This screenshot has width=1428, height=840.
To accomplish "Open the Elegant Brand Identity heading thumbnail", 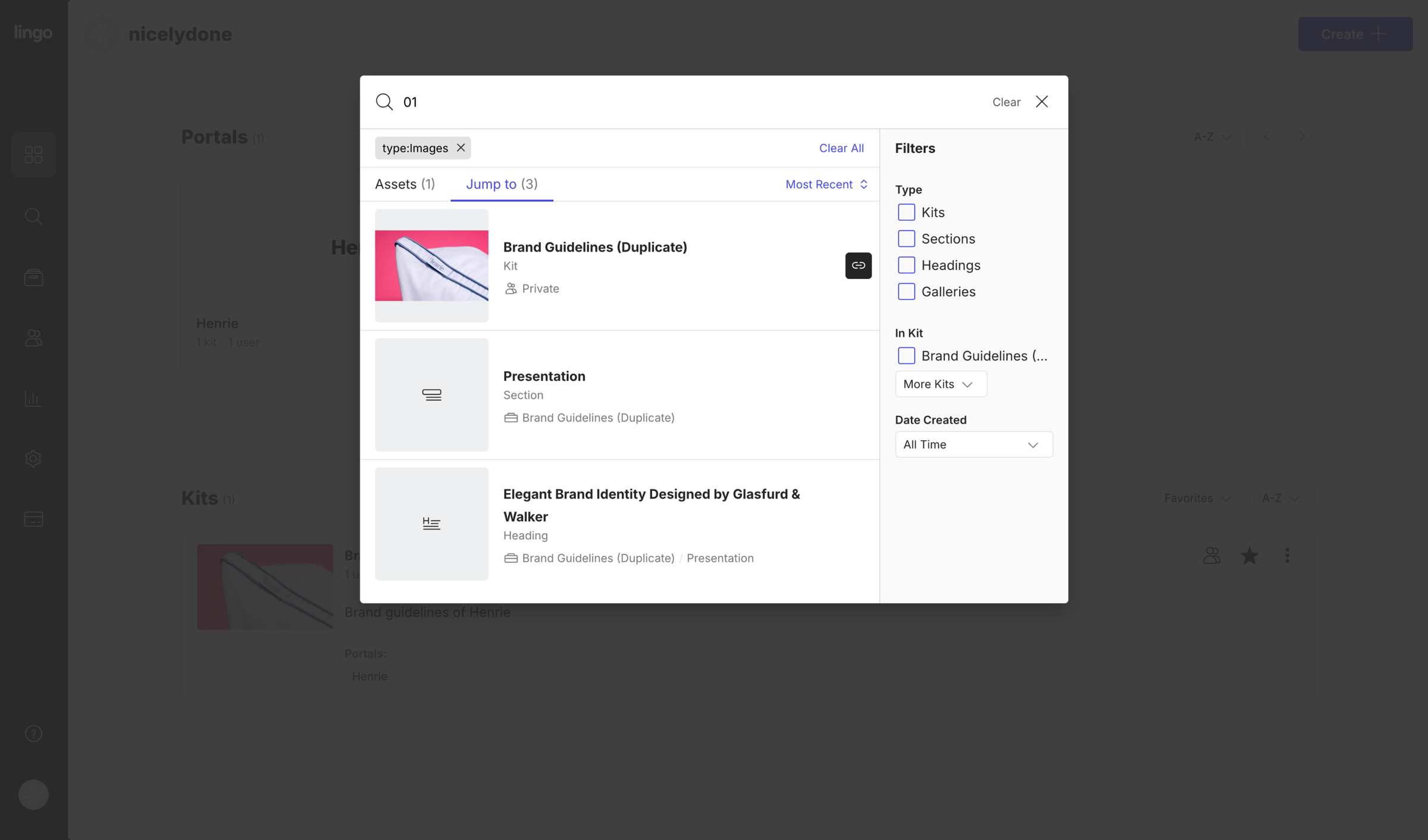I will point(431,524).
